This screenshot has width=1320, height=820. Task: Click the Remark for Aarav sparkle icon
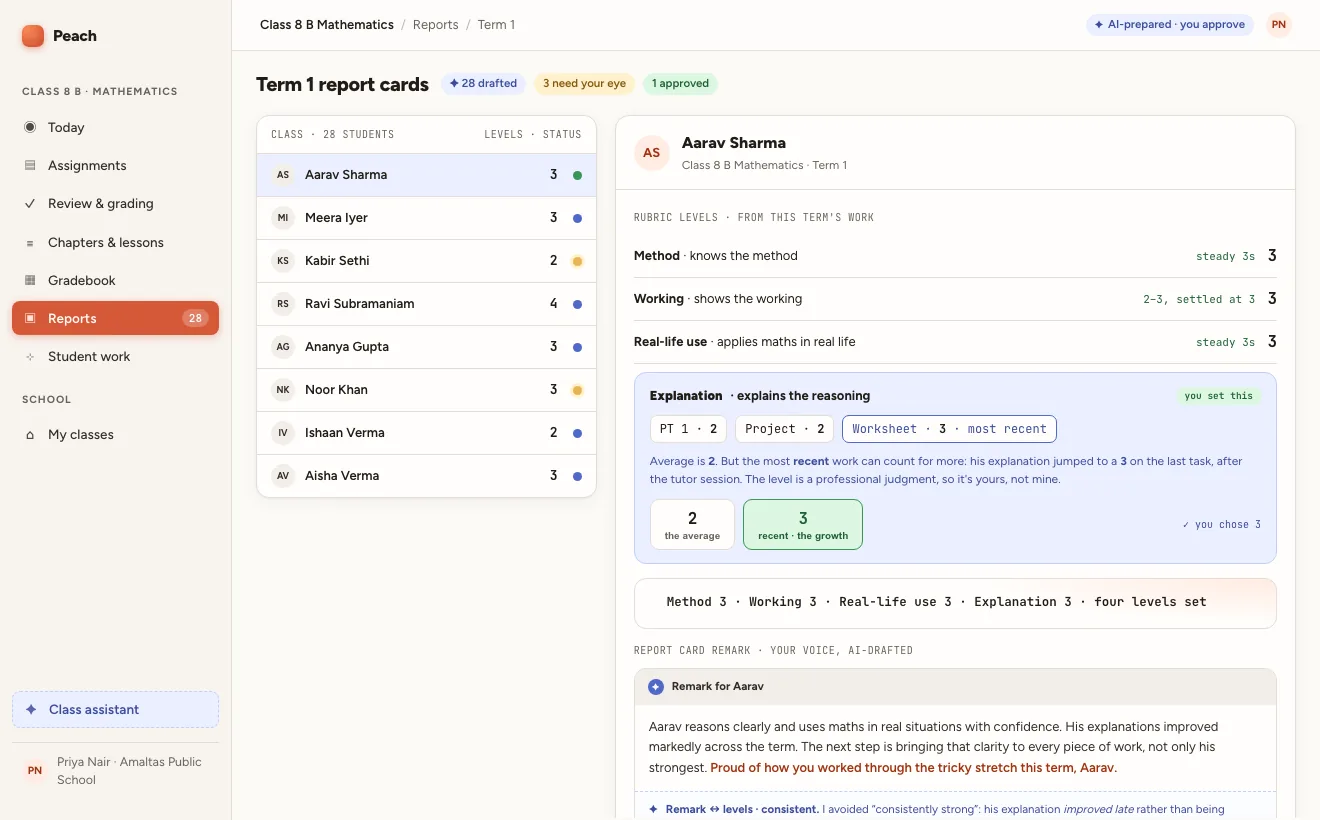(656, 687)
